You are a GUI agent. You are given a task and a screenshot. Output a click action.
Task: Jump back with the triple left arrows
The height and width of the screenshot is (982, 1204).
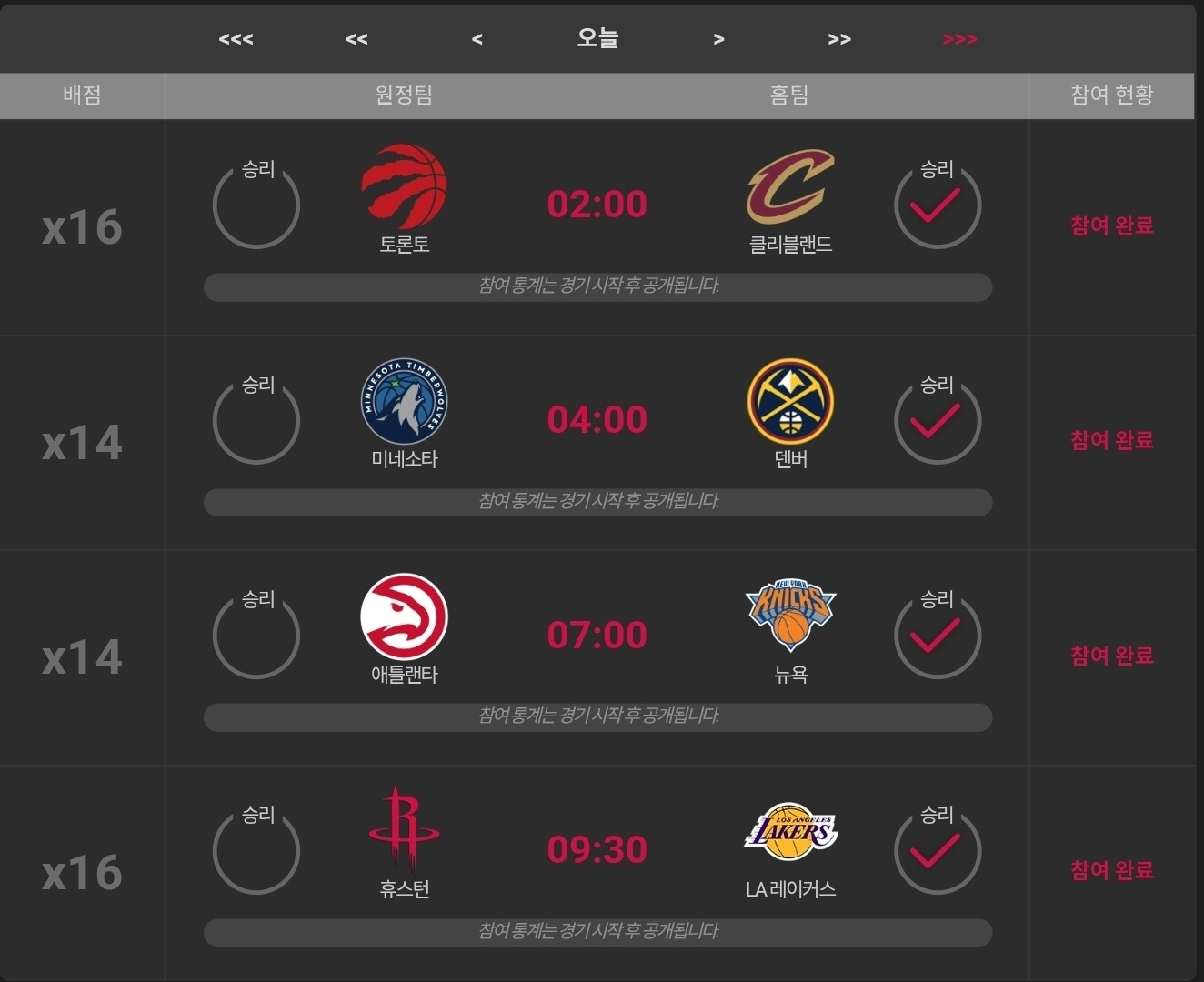coord(236,39)
